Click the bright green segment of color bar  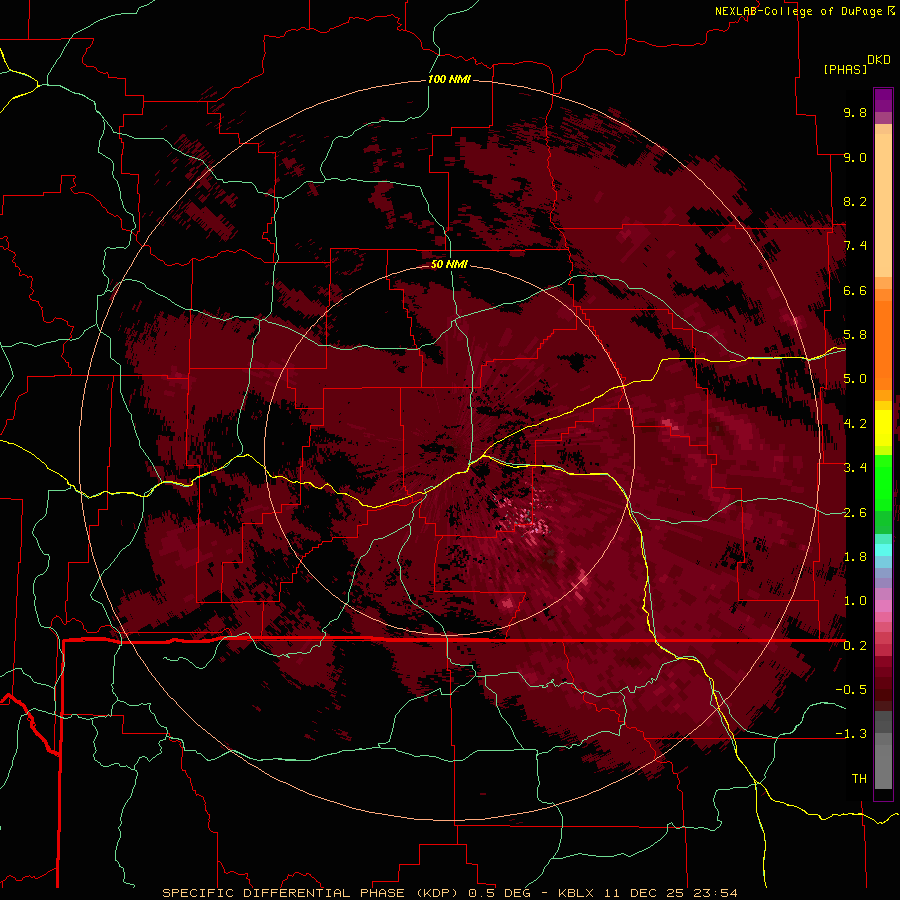(883, 482)
